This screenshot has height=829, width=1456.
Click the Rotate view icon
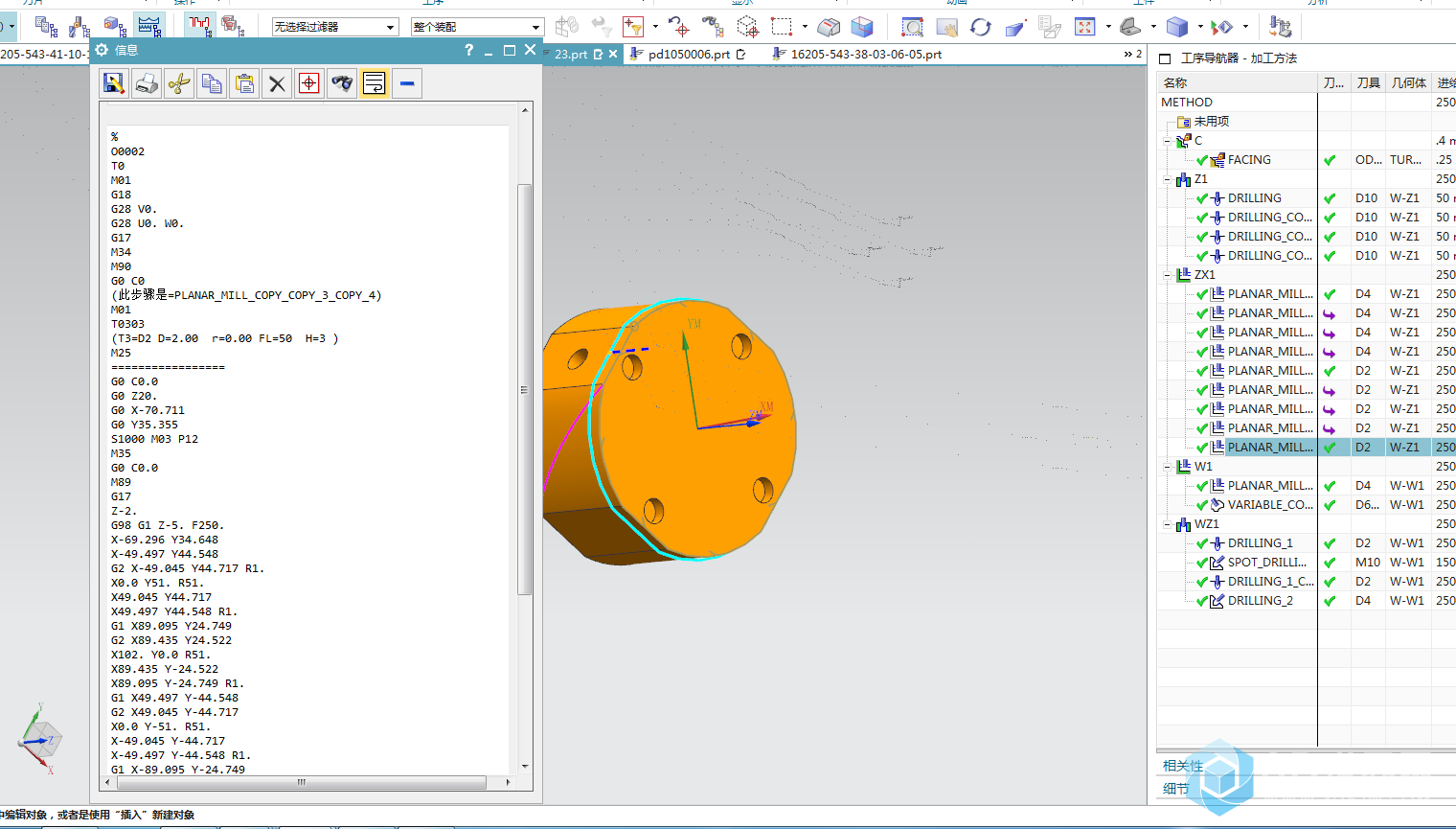click(981, 27)
